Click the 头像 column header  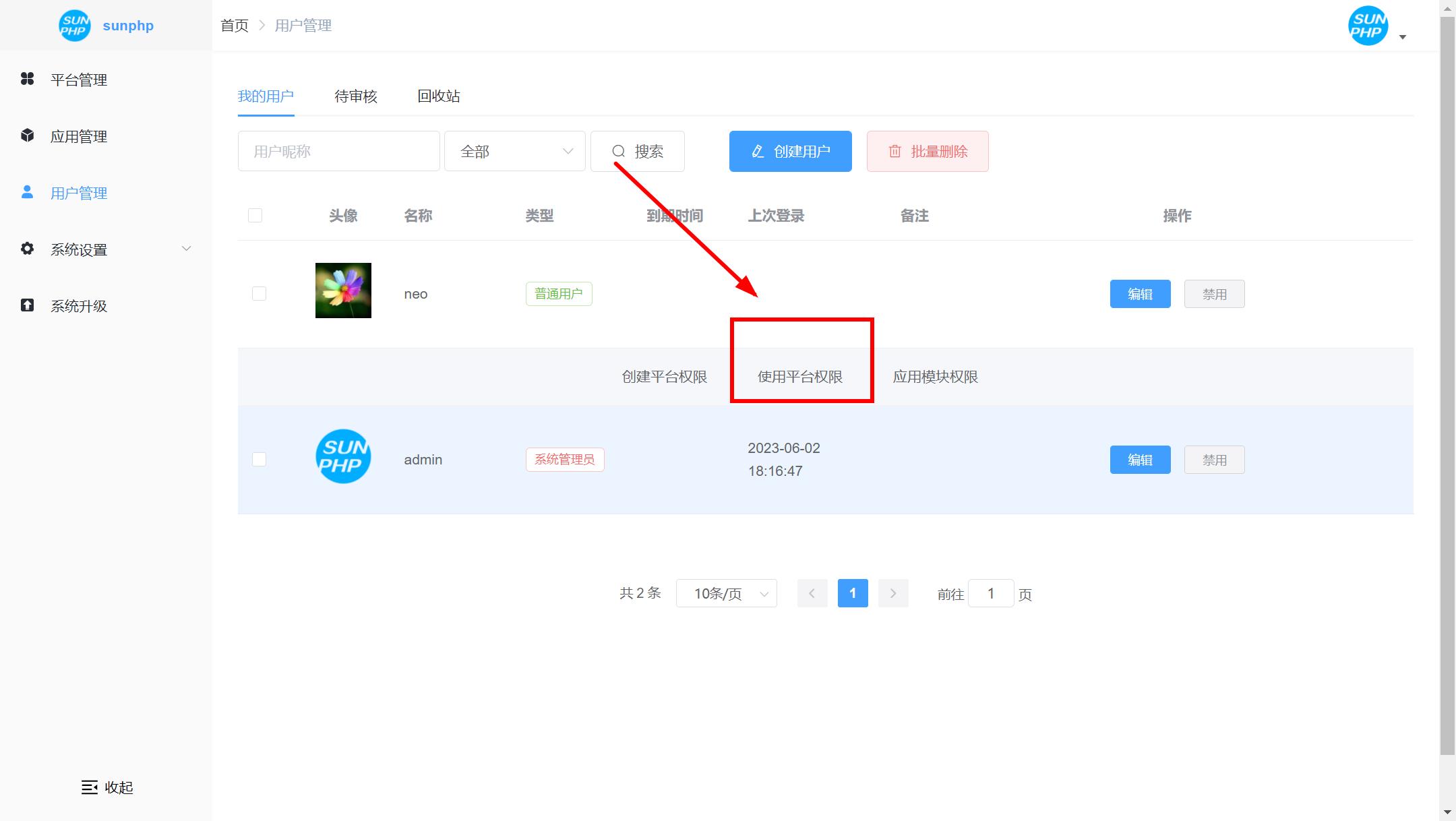pos(343,216)
